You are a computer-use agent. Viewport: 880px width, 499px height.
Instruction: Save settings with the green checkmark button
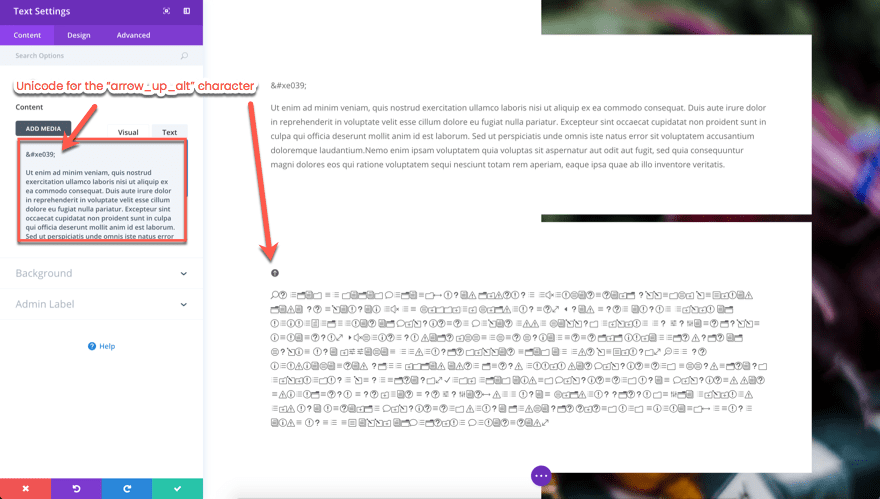tap(177, 488)
